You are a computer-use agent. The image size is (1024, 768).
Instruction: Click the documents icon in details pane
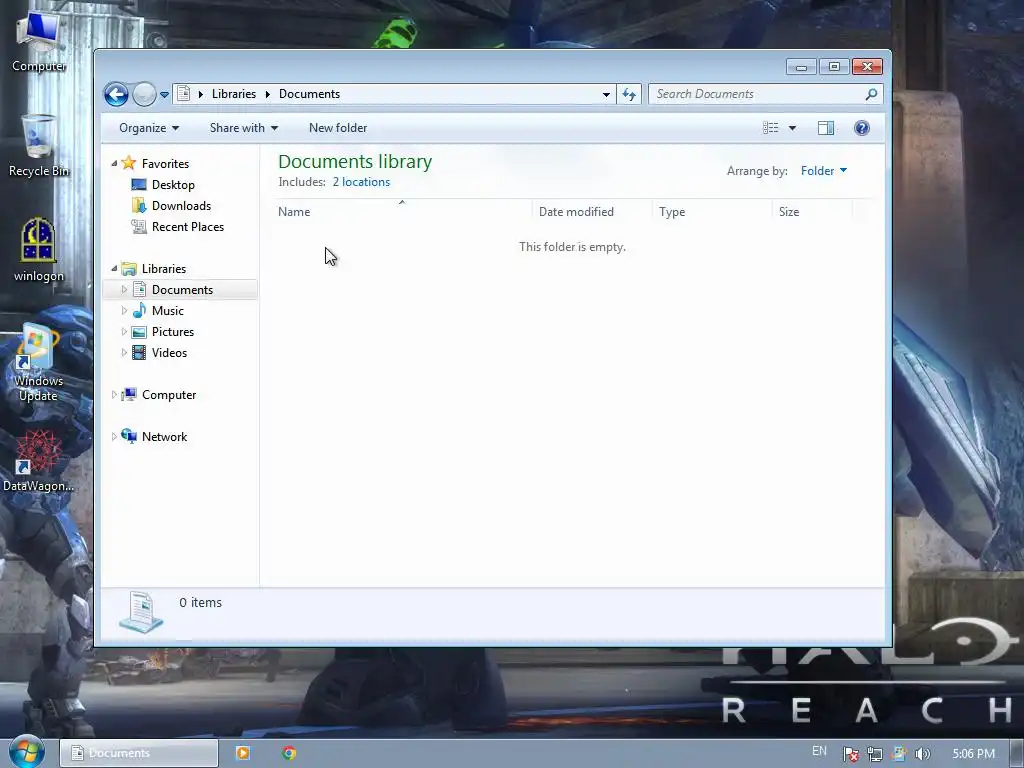coord(141,613)
